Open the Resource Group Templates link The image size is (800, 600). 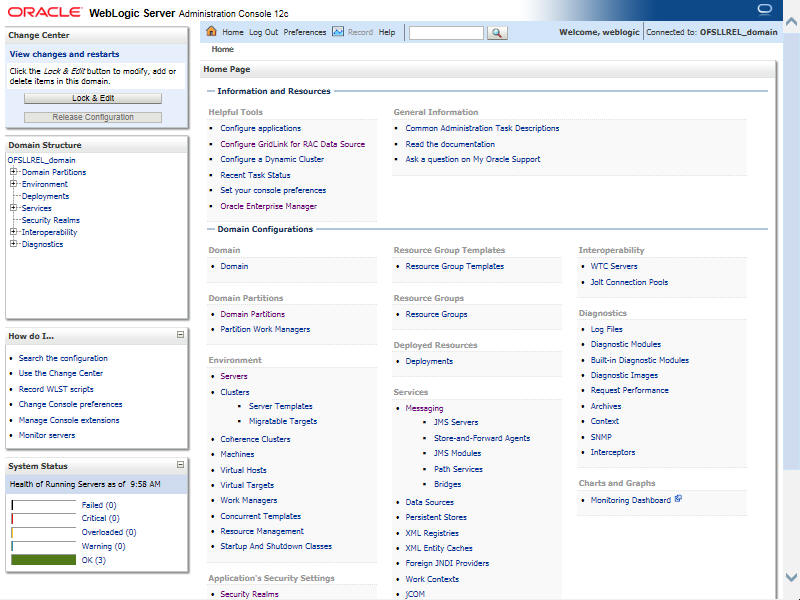(455, 266)
